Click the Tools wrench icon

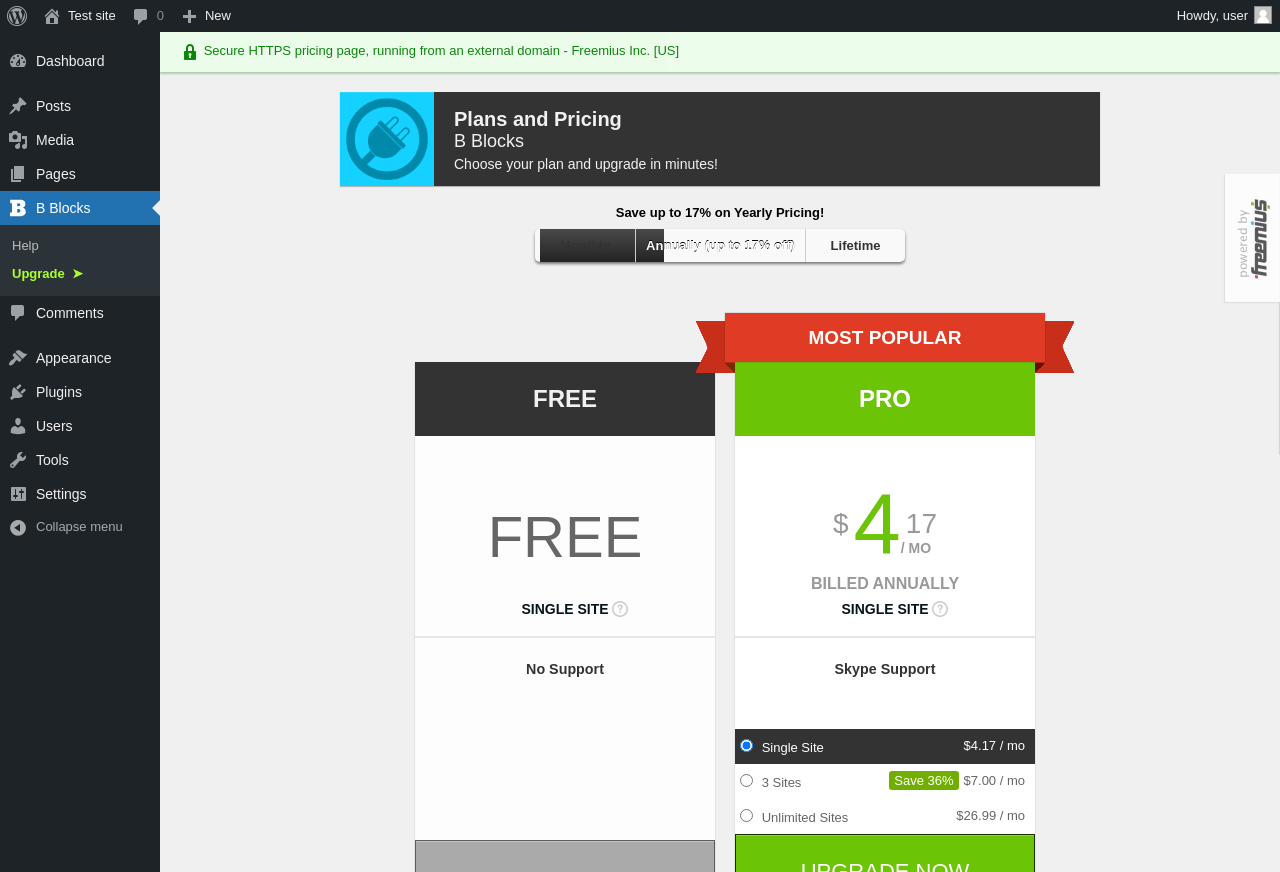(x=18, y=460)
